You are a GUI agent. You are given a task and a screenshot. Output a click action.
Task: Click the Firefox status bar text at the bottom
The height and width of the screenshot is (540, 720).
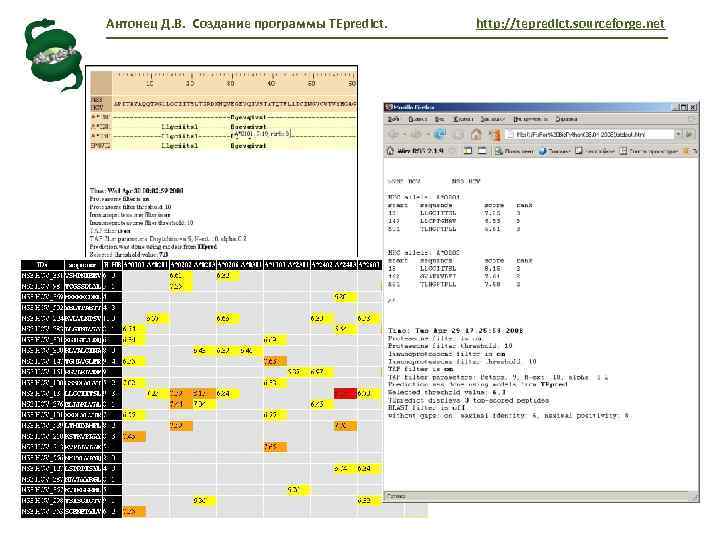point(396,496)
